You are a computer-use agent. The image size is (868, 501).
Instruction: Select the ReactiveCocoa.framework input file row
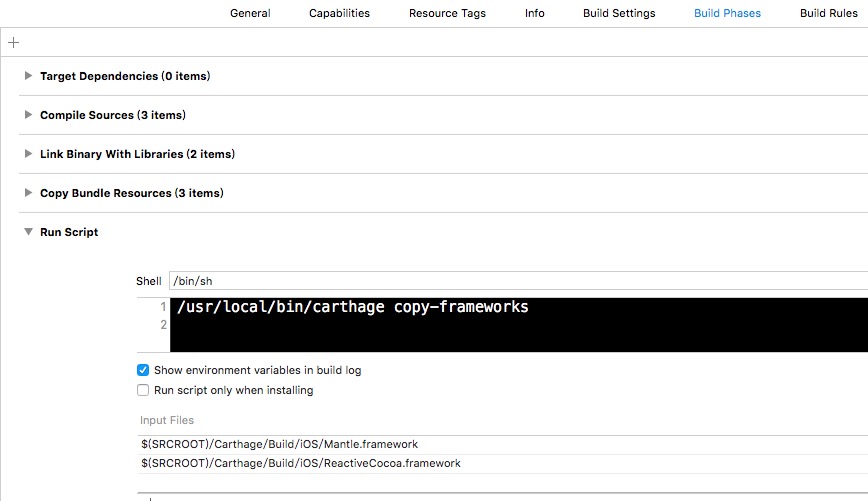click(300, 463)
